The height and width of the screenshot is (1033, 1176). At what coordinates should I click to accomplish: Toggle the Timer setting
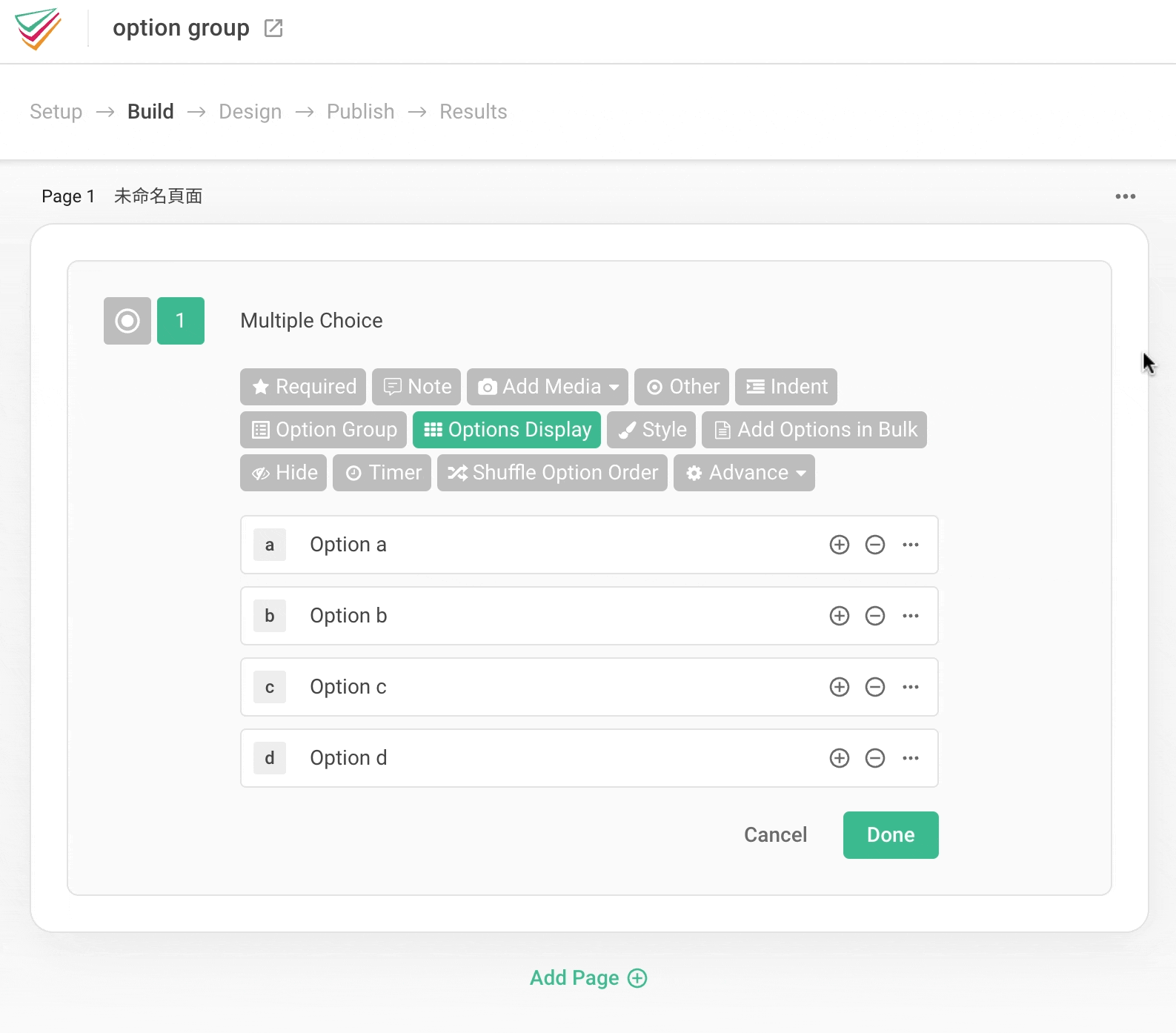[382, 473]
